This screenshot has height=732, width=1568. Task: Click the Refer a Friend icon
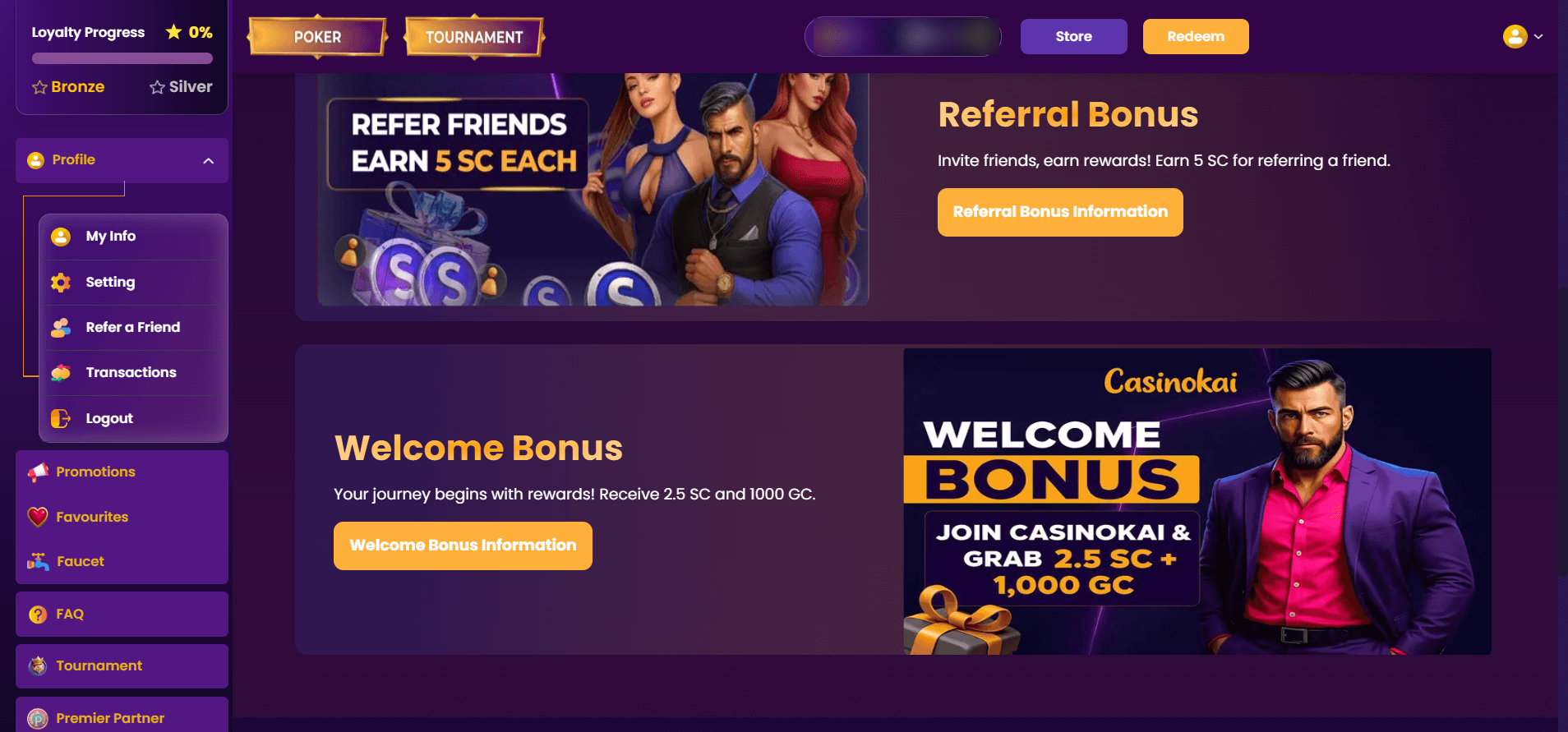(61, 328)
